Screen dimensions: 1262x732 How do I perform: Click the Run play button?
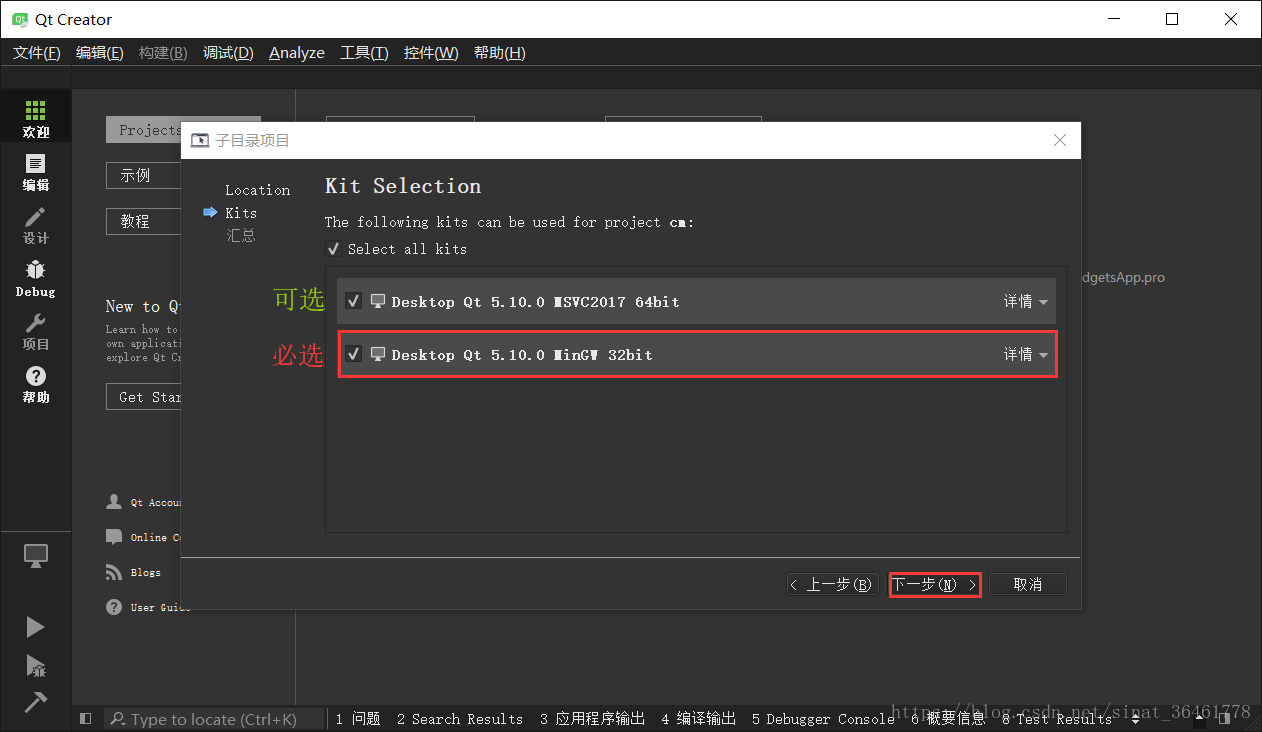tap(35, 627)
